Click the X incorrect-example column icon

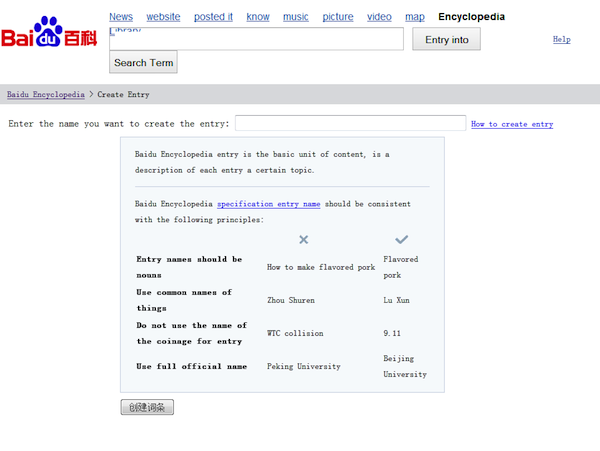(303, 239)
